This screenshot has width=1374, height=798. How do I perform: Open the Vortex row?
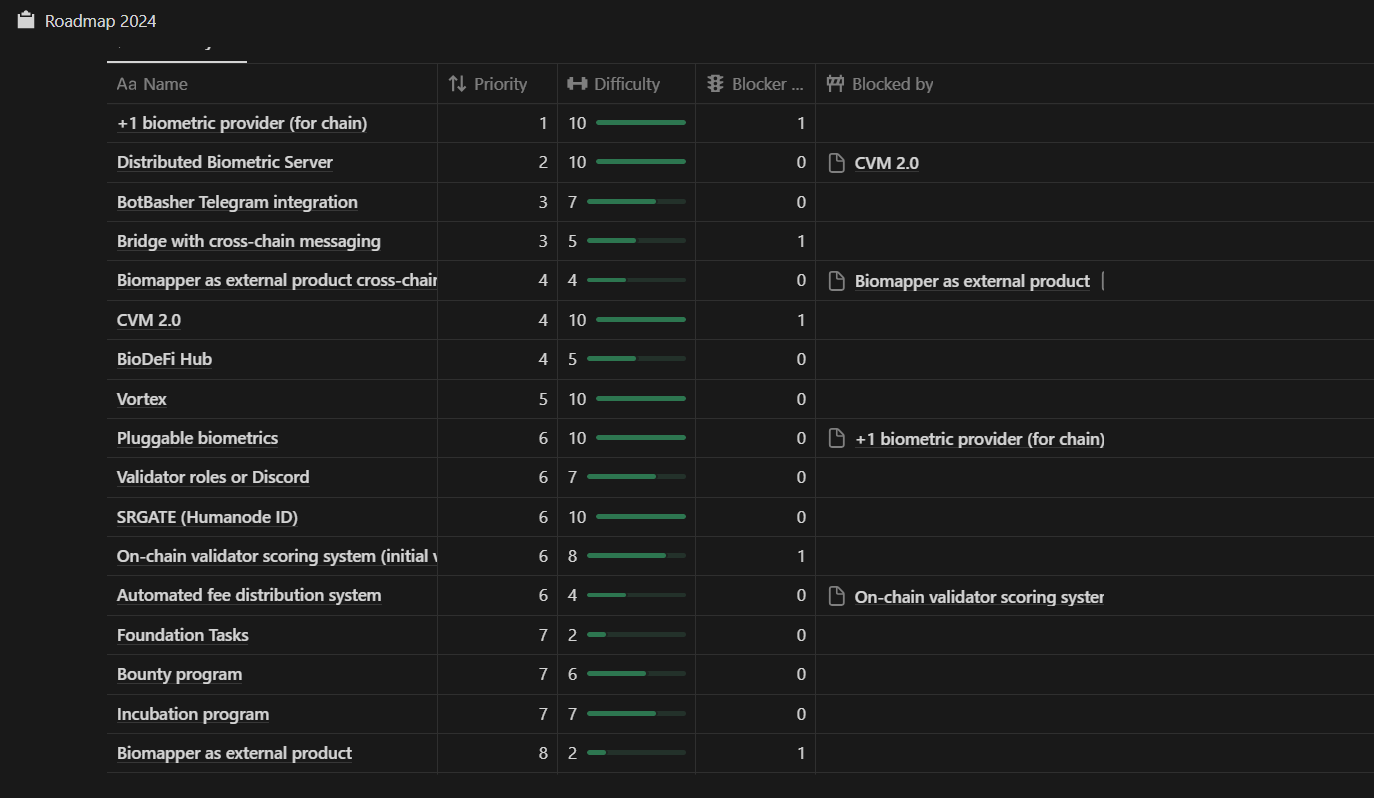click(x=142, y=399)
